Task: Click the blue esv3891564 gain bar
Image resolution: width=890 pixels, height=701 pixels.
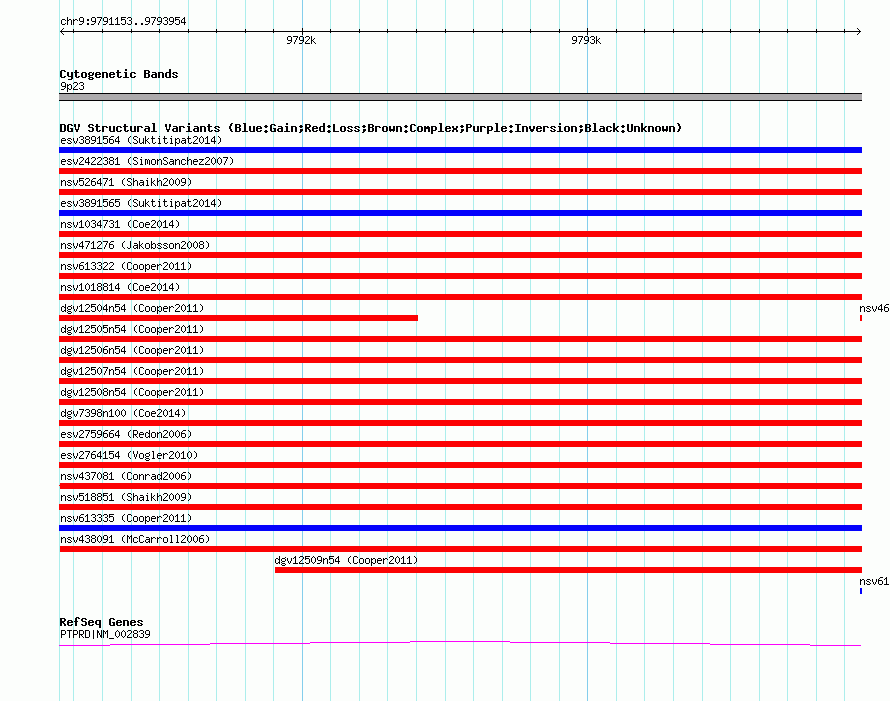Action: [460, 150]
